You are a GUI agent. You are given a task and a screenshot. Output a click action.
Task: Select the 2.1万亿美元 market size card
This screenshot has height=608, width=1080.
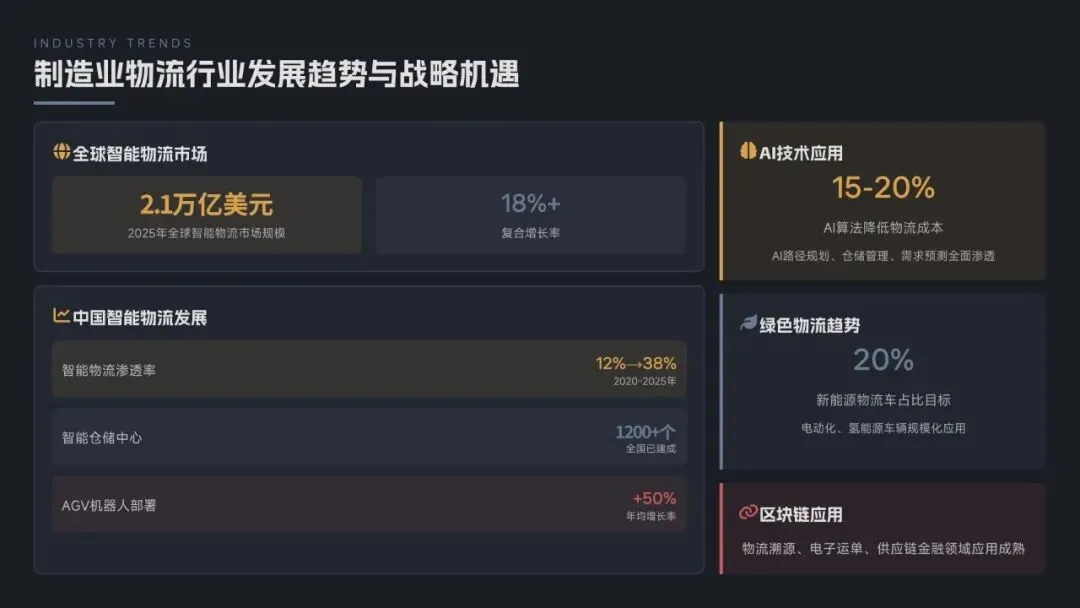(207, 215)
